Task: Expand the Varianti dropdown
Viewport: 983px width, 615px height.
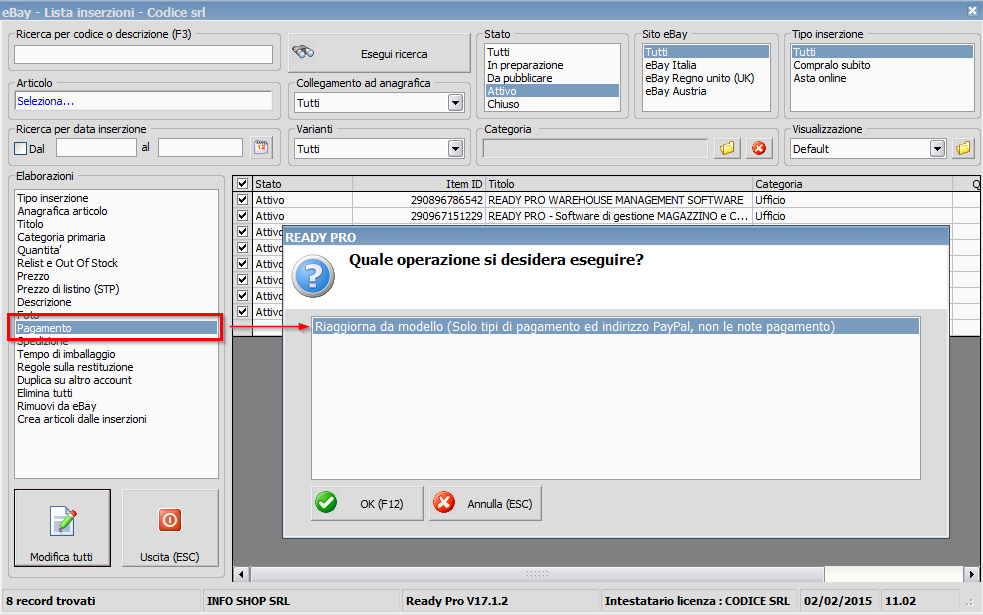Action: 456,149
